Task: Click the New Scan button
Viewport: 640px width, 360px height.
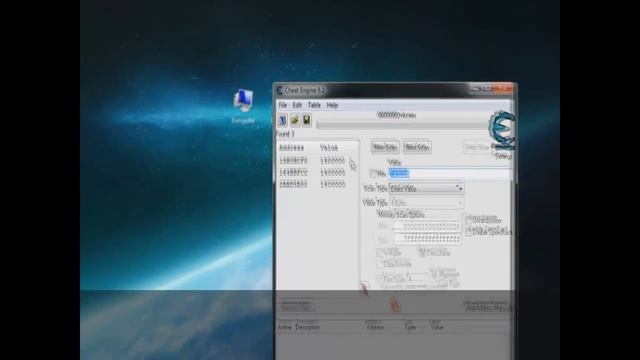Action: pos(385,147)
